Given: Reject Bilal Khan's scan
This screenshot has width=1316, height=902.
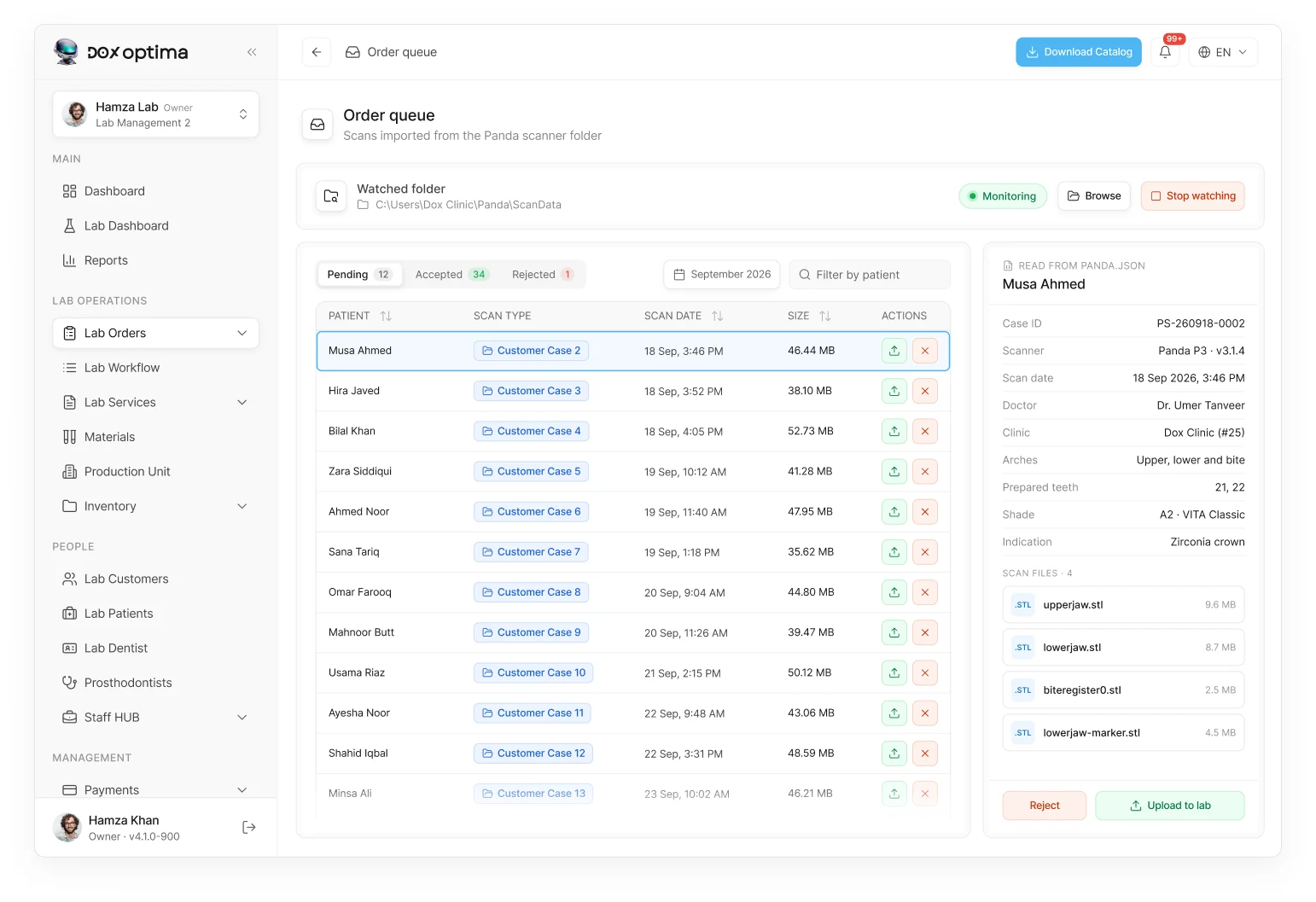Looking at the screenshot, I should tap(925, 431).
